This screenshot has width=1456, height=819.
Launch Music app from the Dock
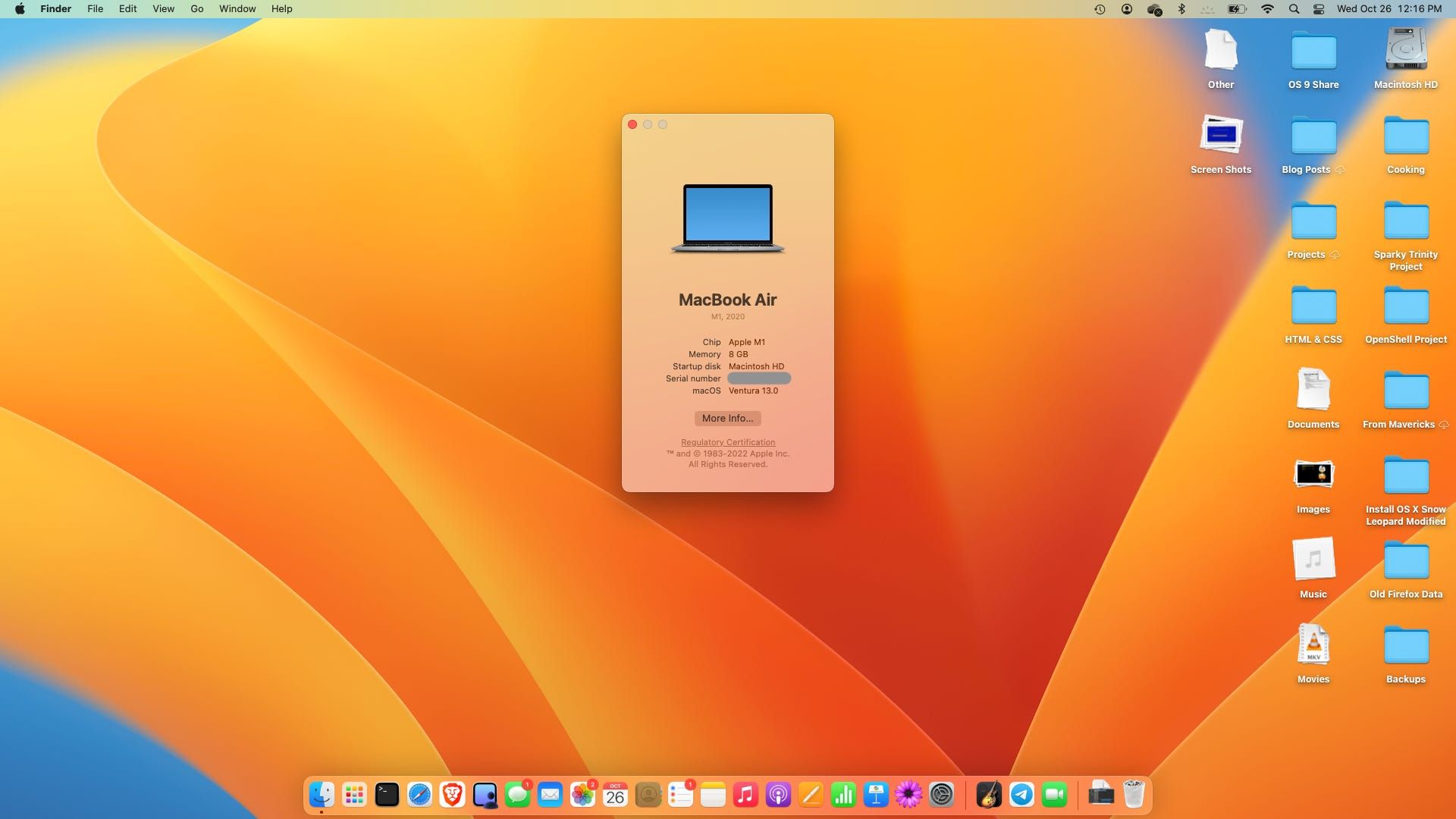point(745,795)
